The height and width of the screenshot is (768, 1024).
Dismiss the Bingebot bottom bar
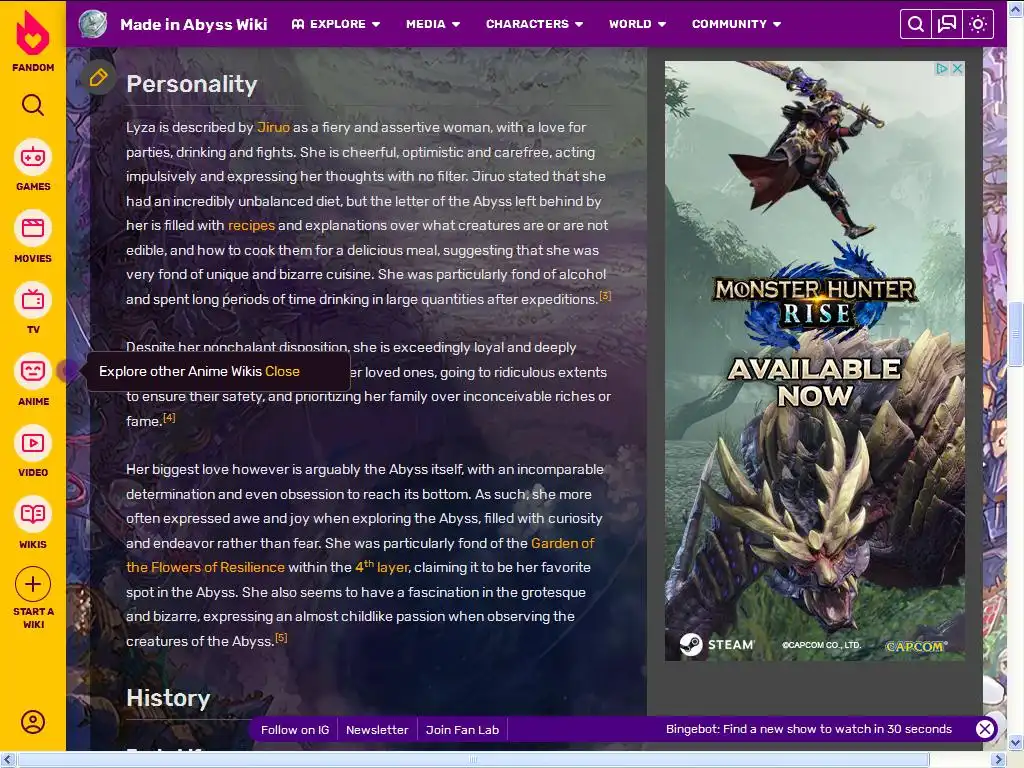pyautogui.click(x=985, y=729)
